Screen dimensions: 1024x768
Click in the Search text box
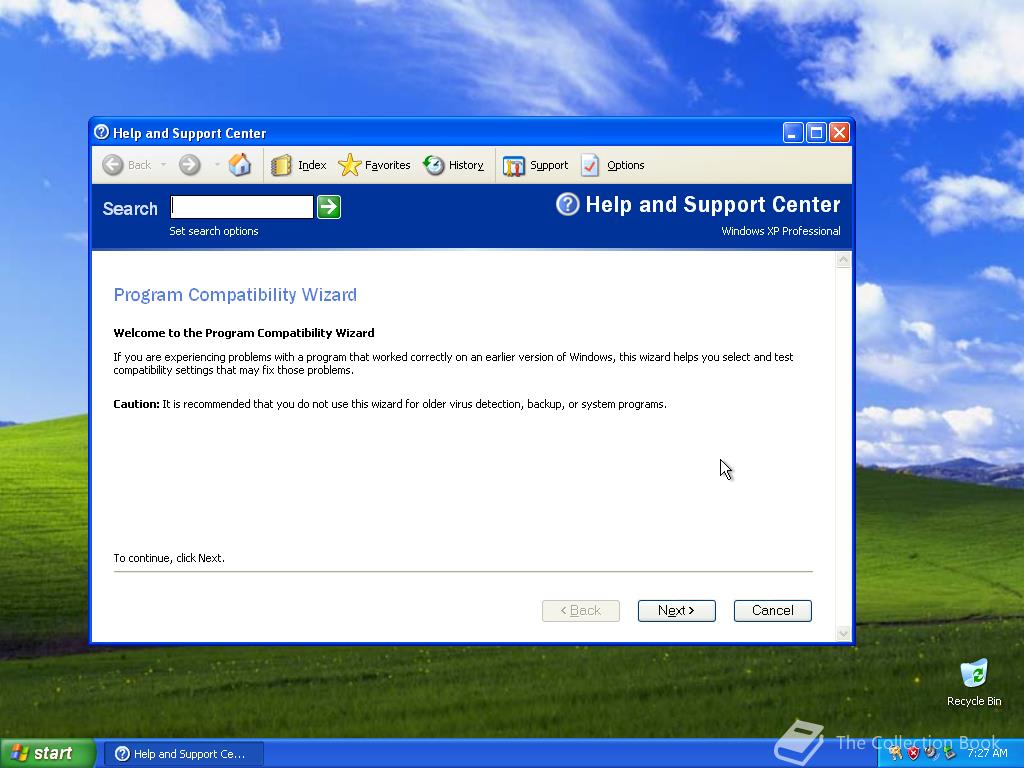242,207
